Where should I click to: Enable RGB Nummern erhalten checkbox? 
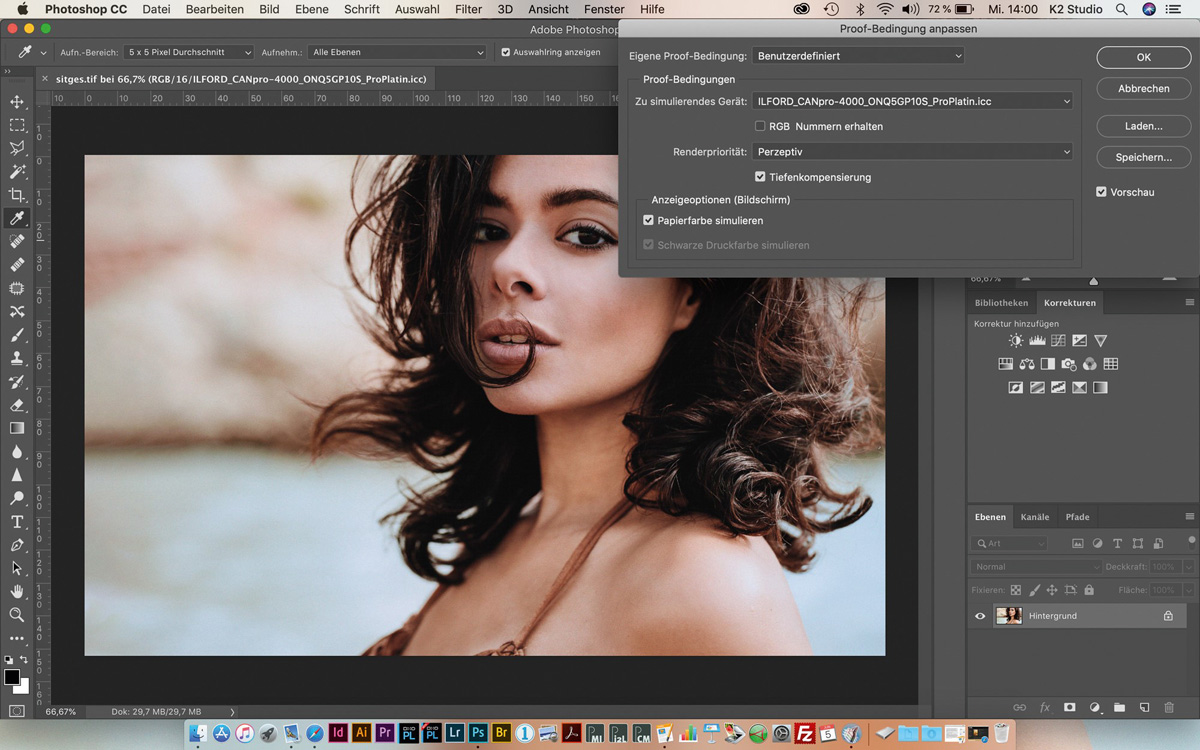(760, 127)
